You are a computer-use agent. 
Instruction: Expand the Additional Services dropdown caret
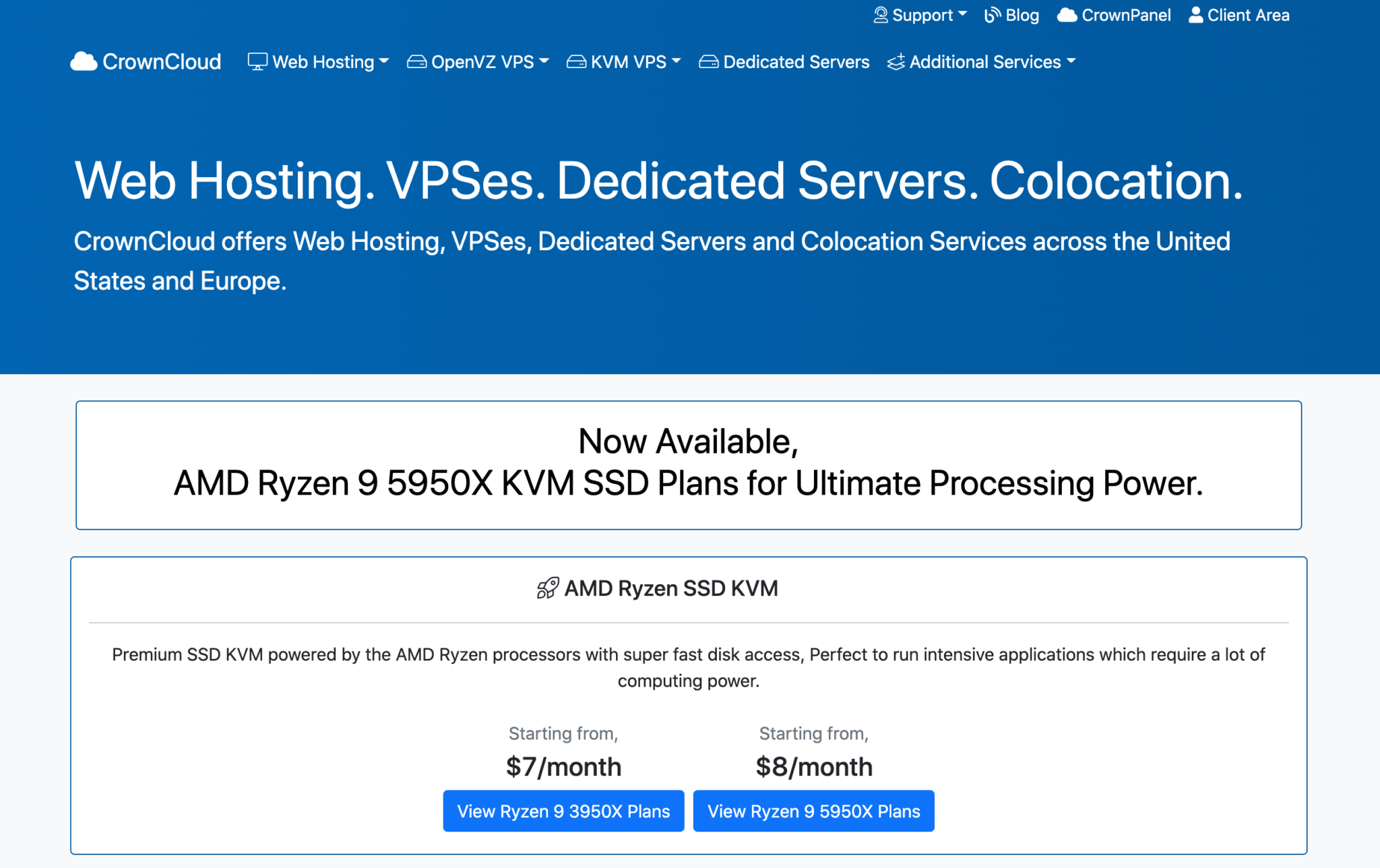point(1071,61)
